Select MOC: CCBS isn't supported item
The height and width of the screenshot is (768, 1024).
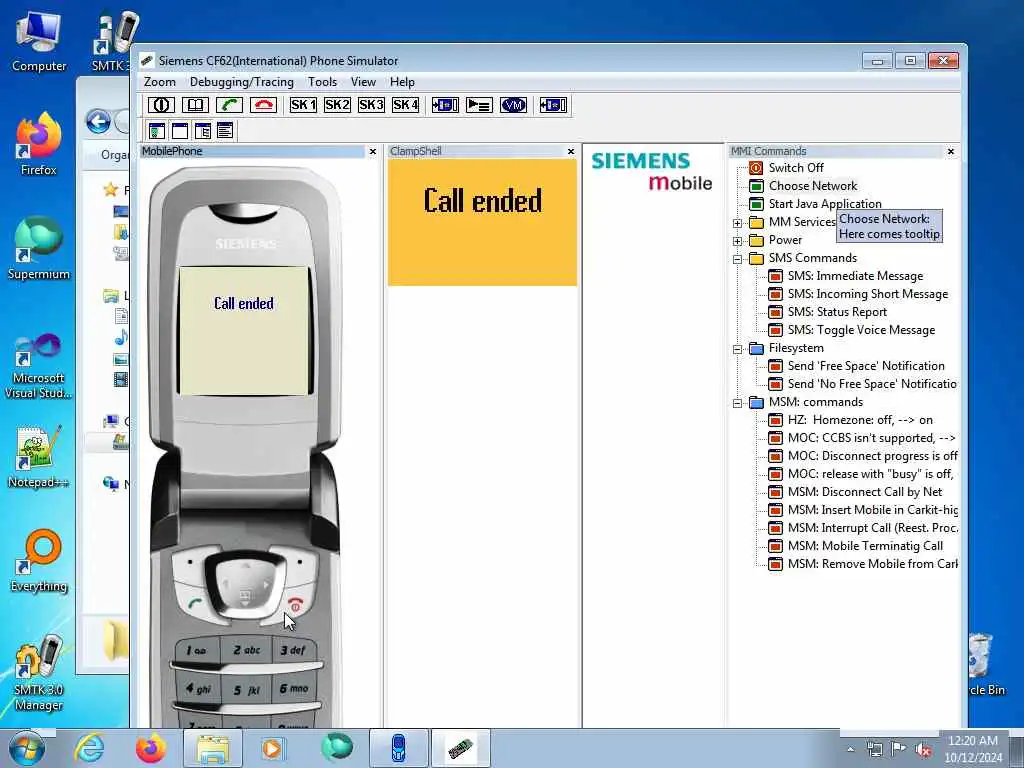click(x=871, y=438)
